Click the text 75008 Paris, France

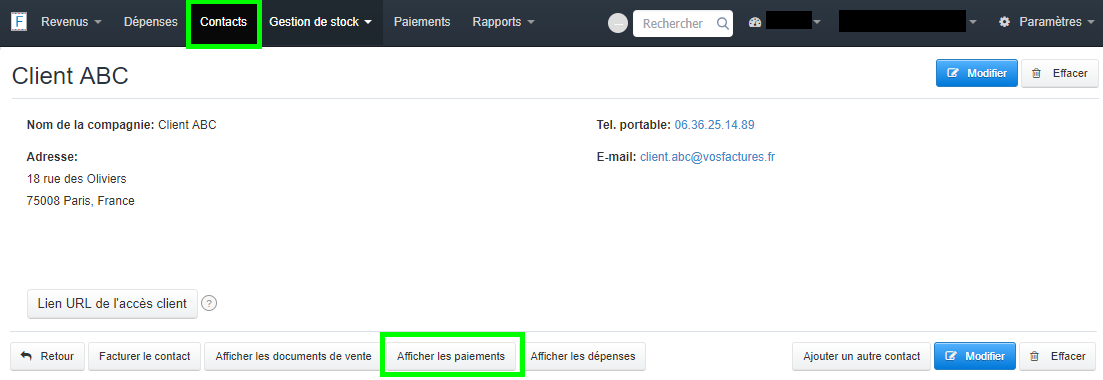point(81,201)
